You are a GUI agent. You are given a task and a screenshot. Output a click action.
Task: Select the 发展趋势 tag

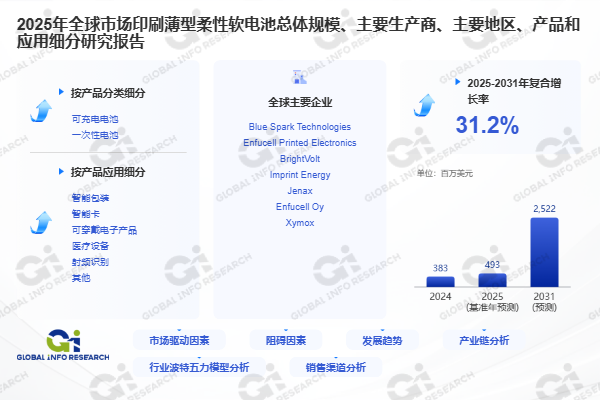(x=382, y=340)
